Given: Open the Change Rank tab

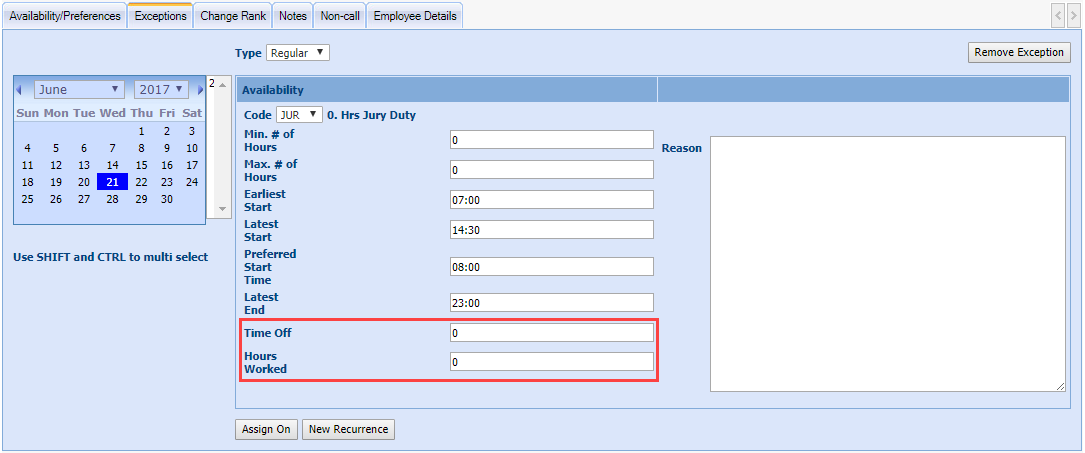Looking at the screenshot, I should pos(233,16).
